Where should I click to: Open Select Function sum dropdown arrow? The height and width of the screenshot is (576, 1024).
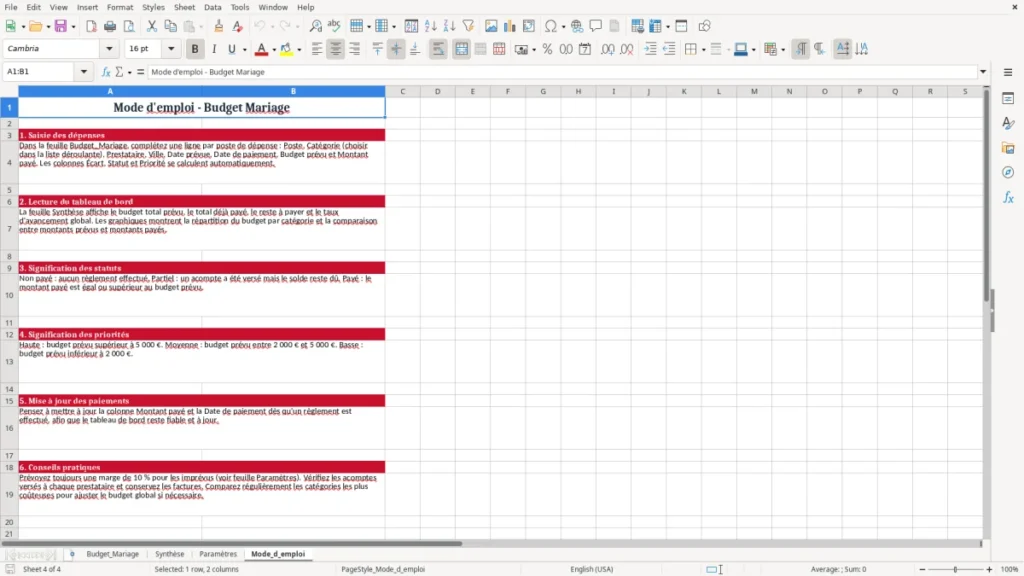(x=129, y=72)
